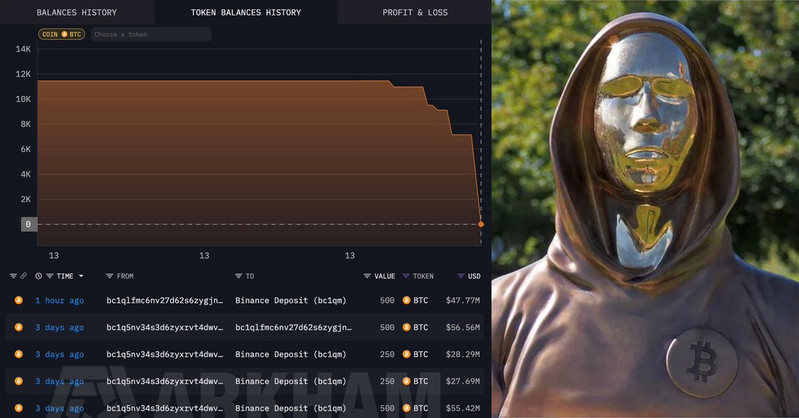The image size is (799, 418).
Task: Click the clock icon beside TIME header
Action: pos(38,276)
